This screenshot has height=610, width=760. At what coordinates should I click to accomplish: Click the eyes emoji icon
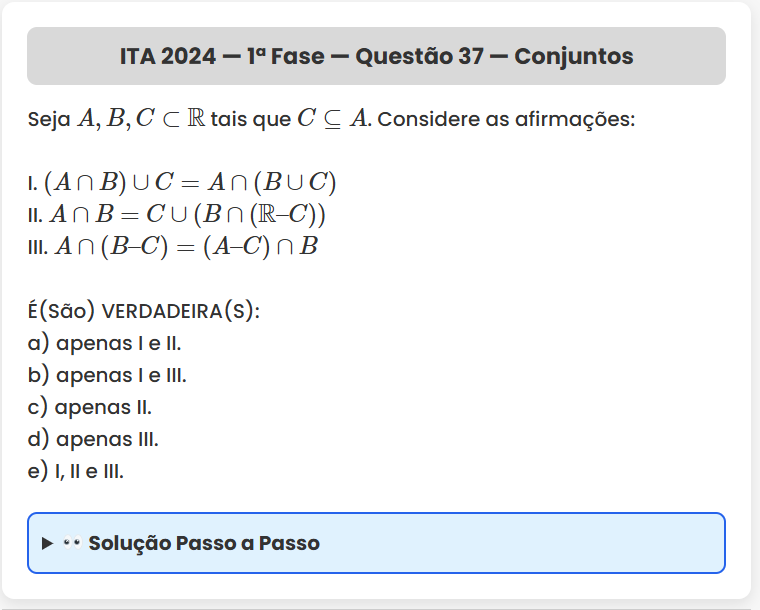click(x=71, y=543)
